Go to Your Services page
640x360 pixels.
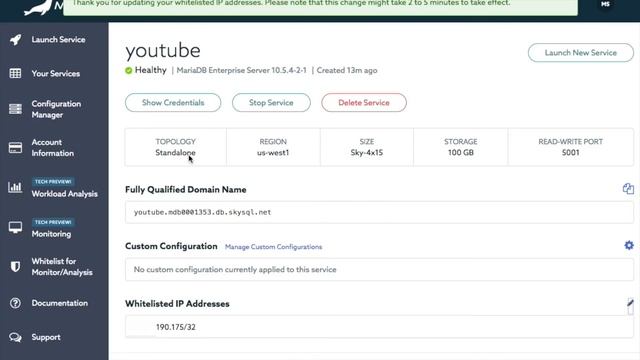(x=56, y=73)
